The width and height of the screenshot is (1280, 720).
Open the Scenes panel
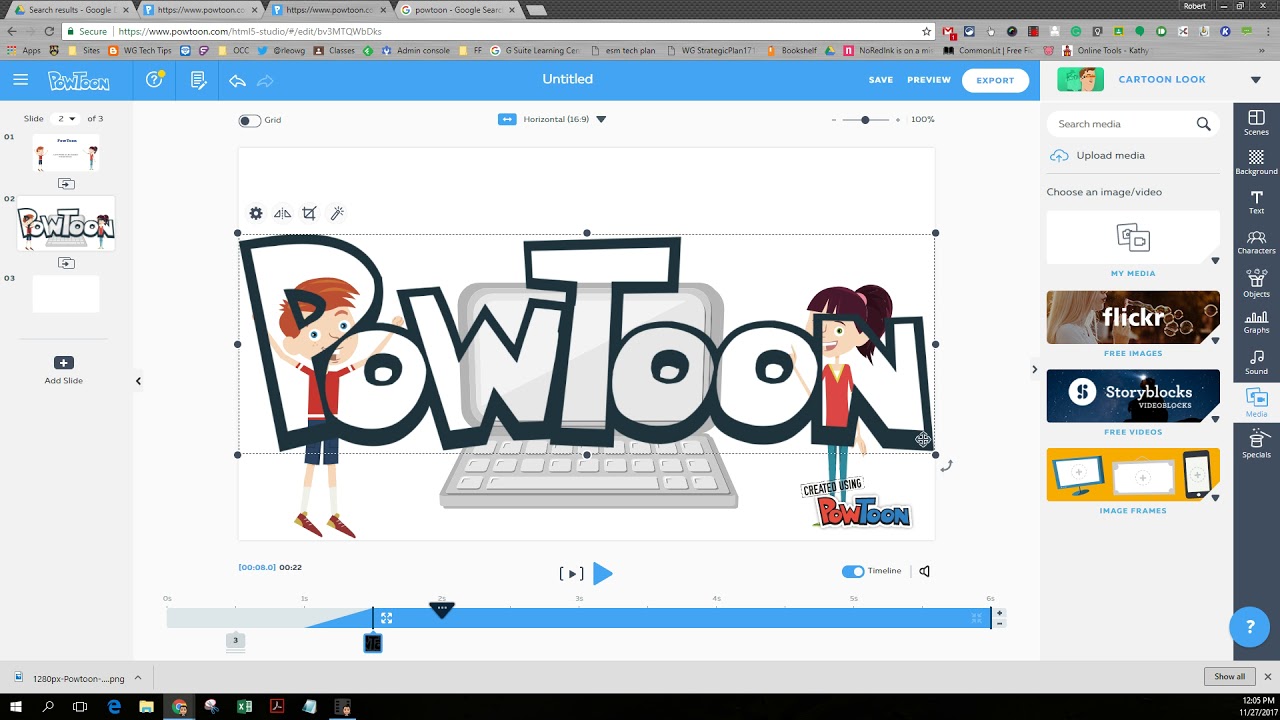(x=1256, y=122)
